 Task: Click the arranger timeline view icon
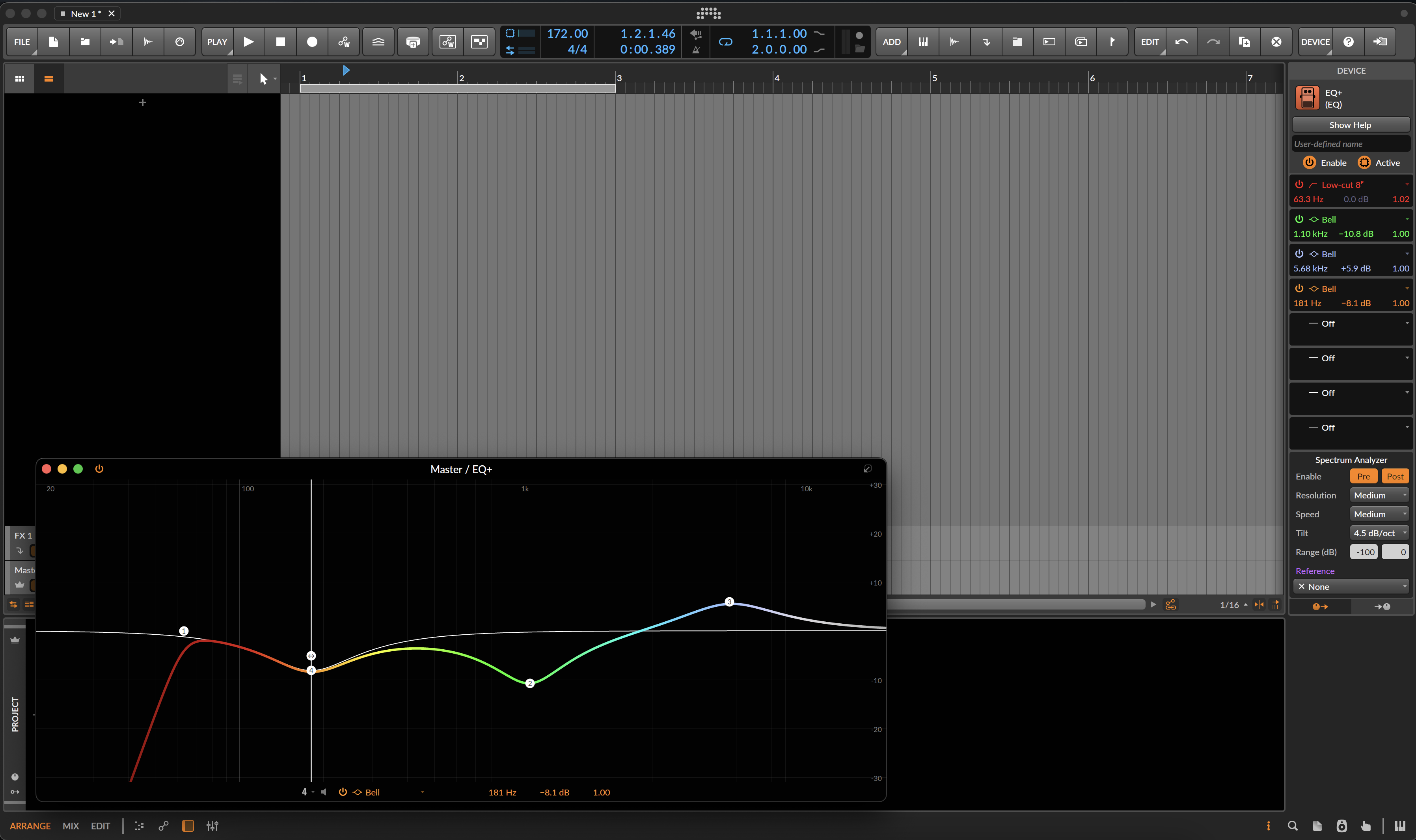(49, 79)
